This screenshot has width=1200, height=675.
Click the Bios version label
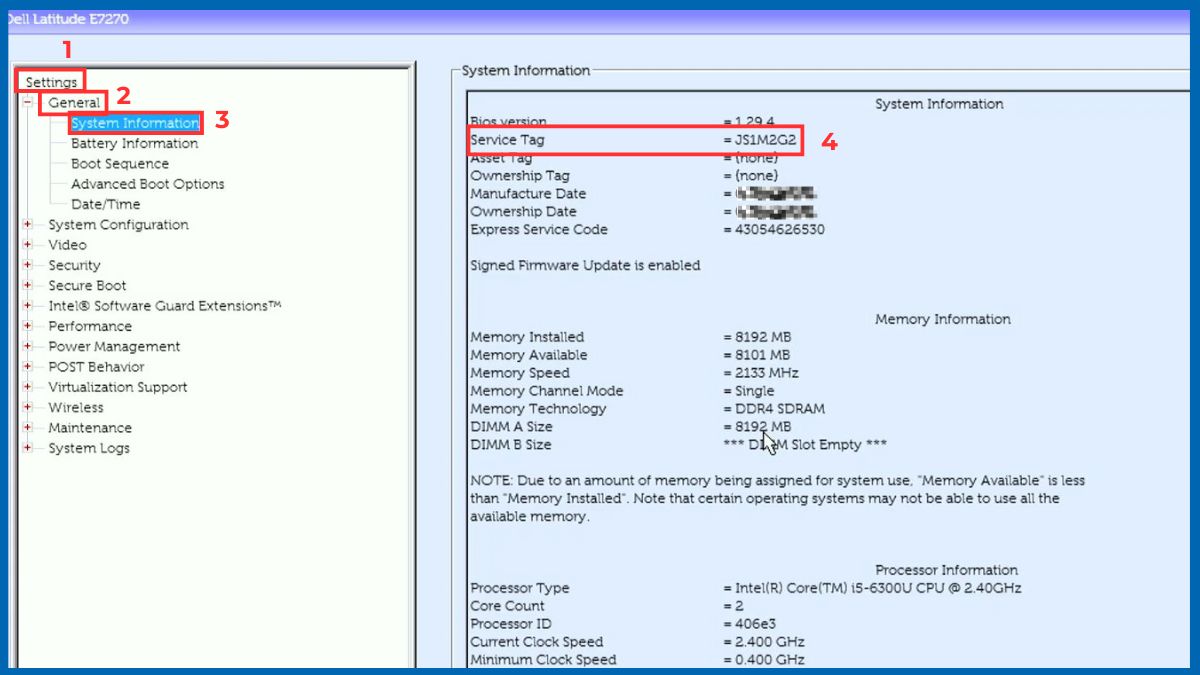tap(509, 122)
